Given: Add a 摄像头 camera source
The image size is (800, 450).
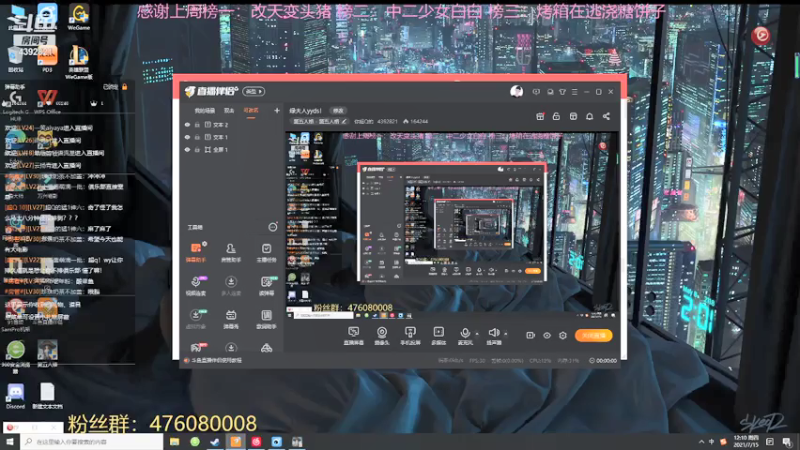Looking at the screenshot, I should point(382,336).
